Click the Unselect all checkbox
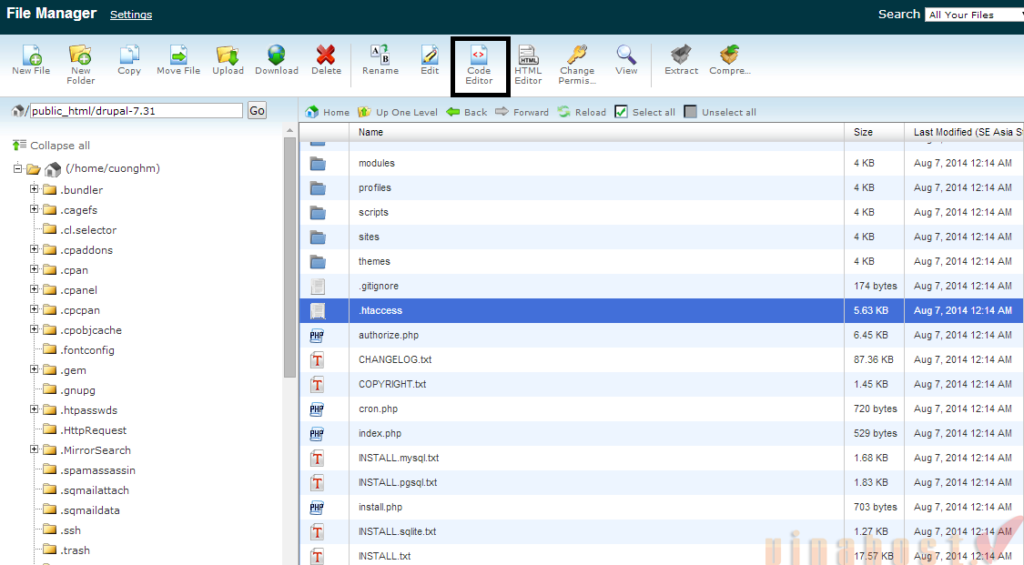Screen dimensions: 1024x565 (x=690, y=112)
